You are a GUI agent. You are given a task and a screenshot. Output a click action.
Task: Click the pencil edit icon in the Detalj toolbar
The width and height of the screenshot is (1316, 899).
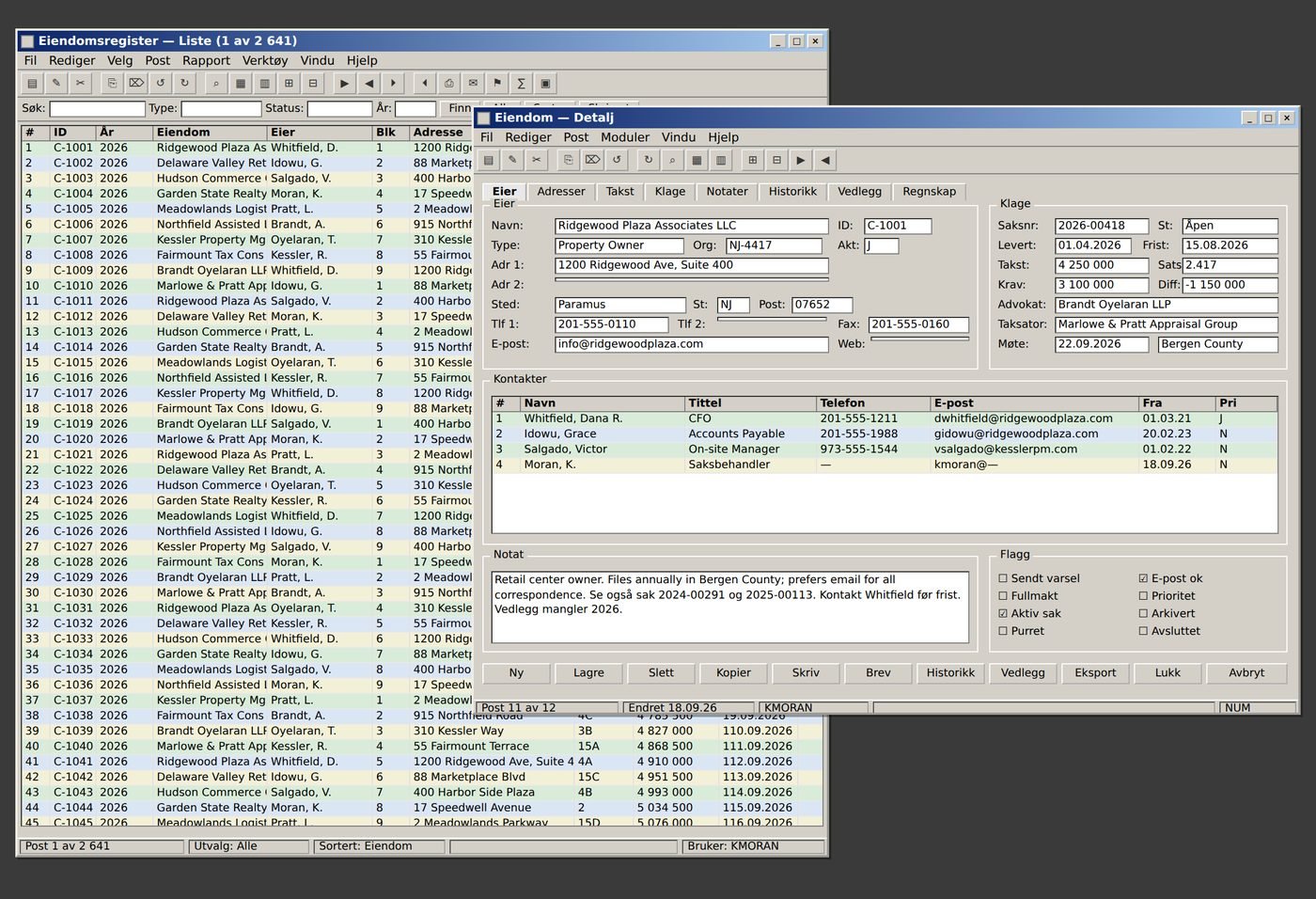[x=512, y=160]
